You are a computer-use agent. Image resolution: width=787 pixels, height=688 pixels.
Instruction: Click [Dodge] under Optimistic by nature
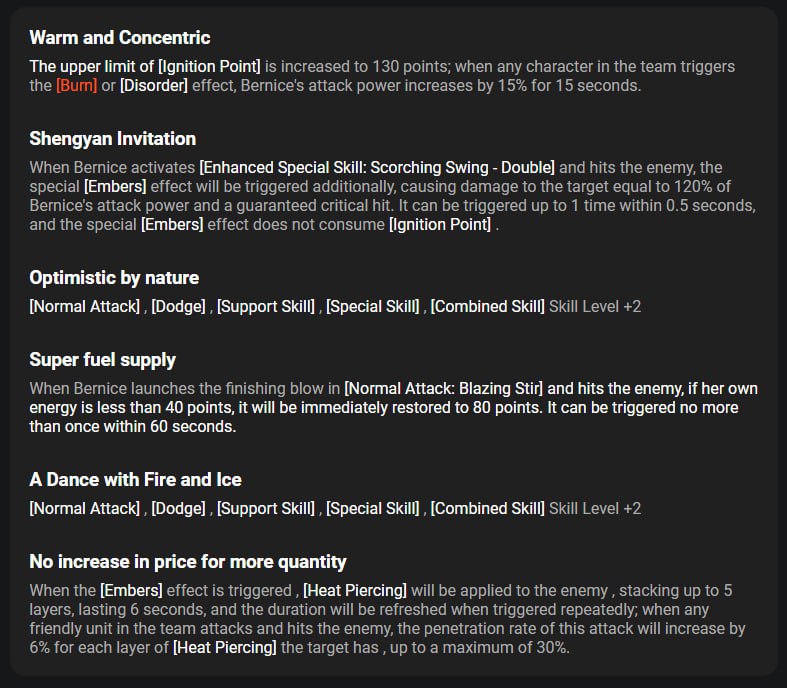(x=179, y=306)
